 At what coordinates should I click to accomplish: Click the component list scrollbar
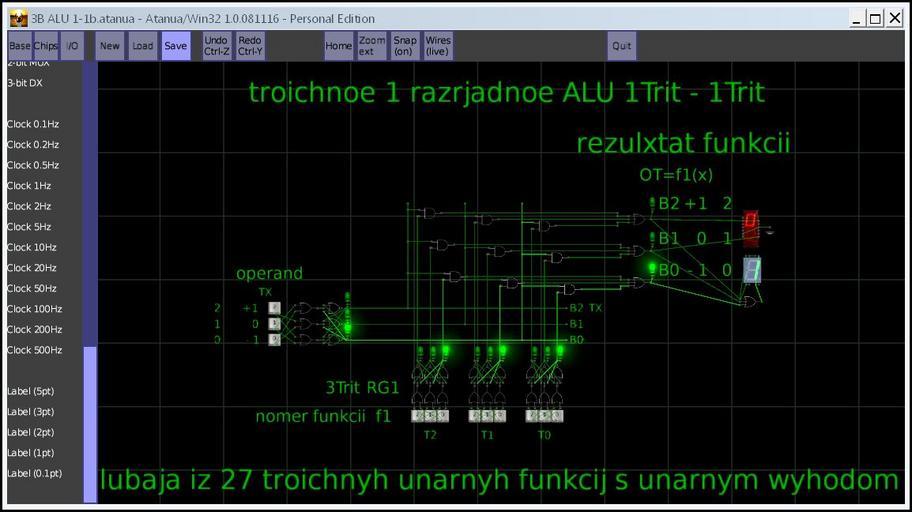pyautogui.click(x=90, y=420)
